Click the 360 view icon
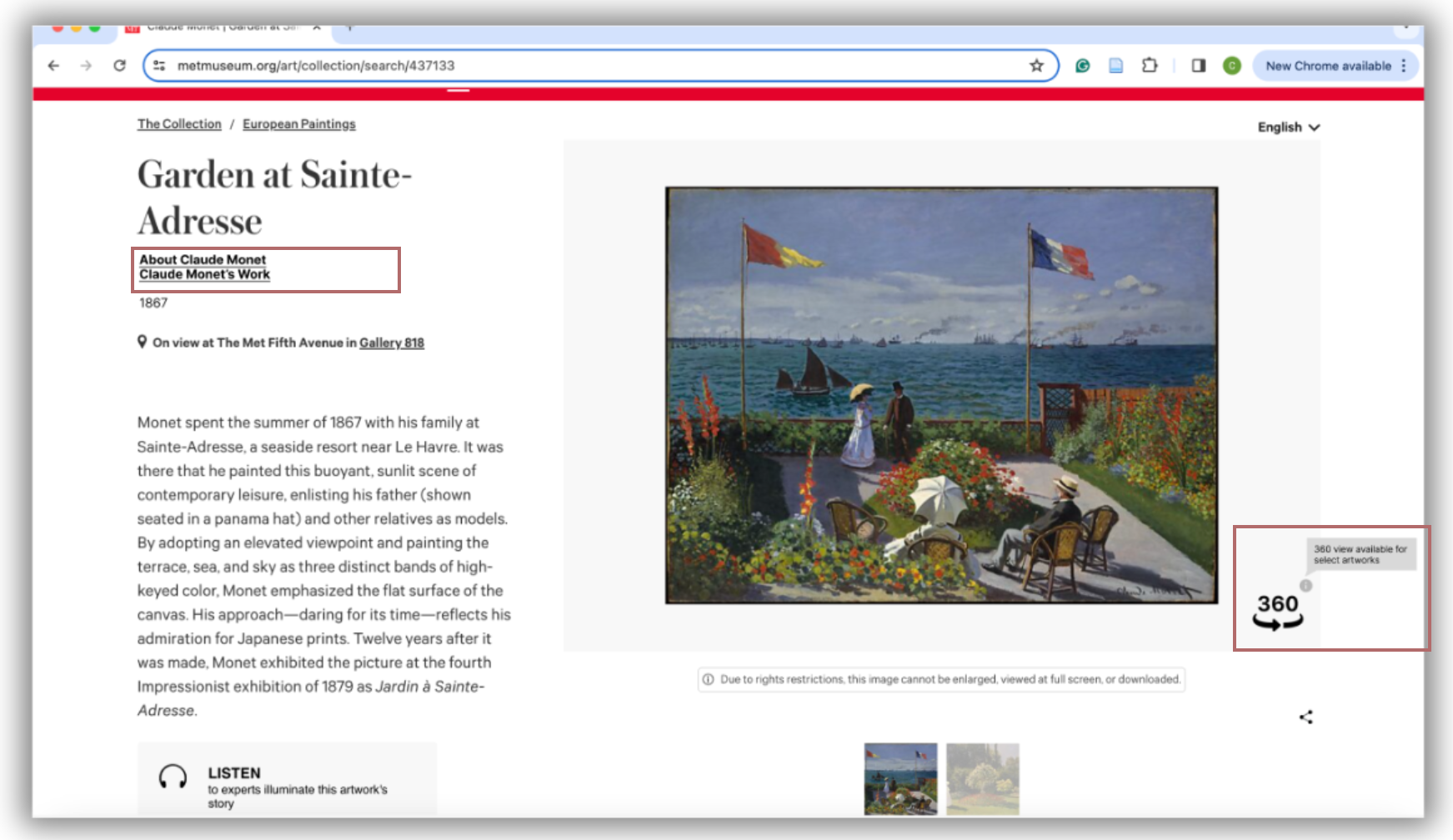 tap(1278, 612)
